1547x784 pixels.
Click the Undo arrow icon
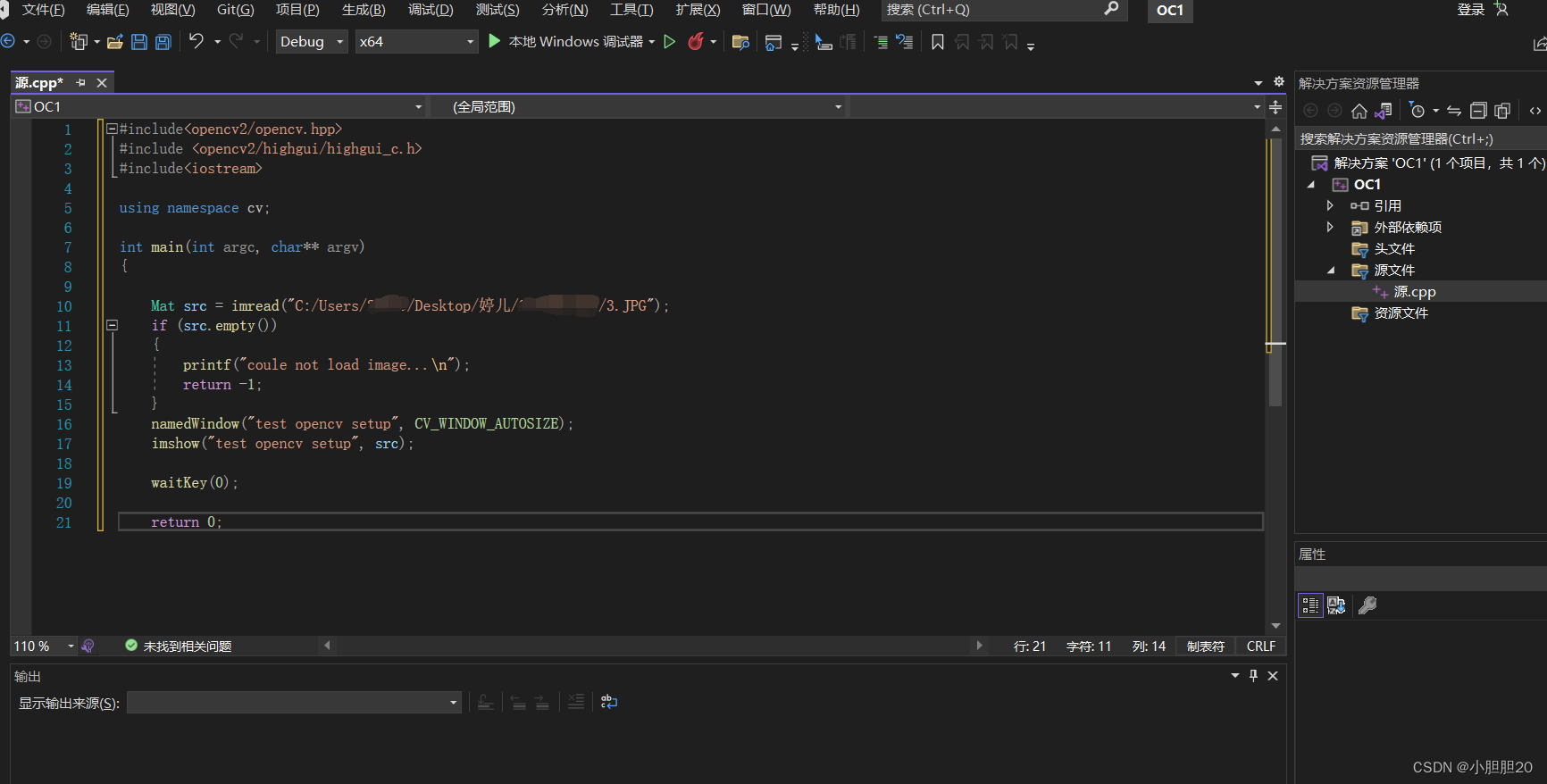(x=197, y=41)
